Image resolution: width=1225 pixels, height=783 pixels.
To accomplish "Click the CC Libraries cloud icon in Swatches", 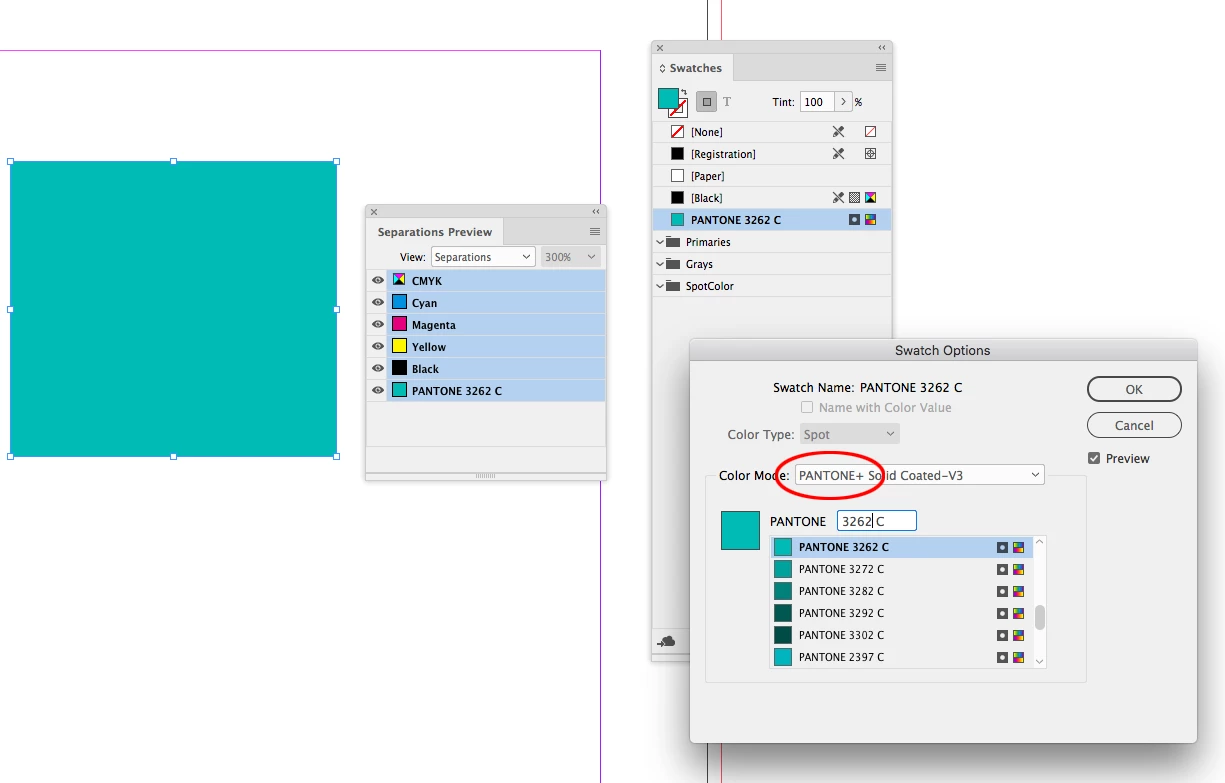I will (x=666, y=641).
